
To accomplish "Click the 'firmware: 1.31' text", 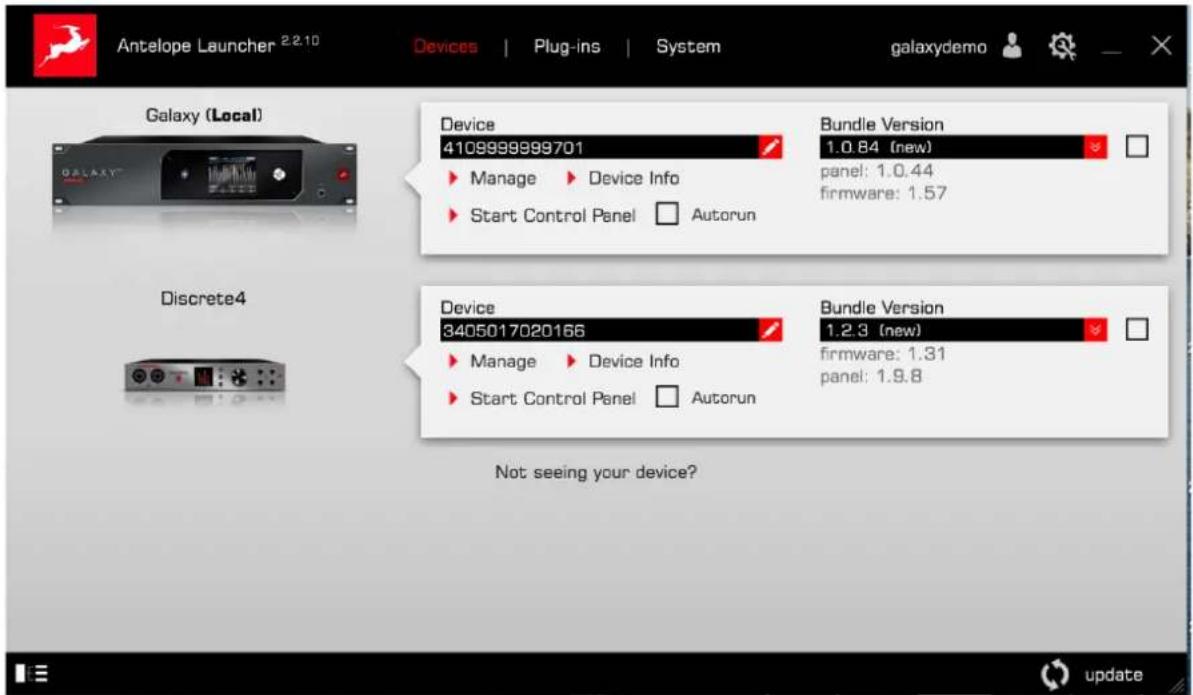I will click(x=883, y=354).
